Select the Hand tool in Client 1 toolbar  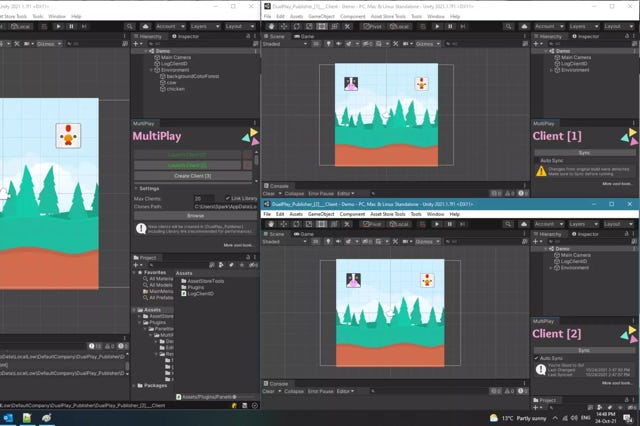pyautogui.click(x=271, y=27)
